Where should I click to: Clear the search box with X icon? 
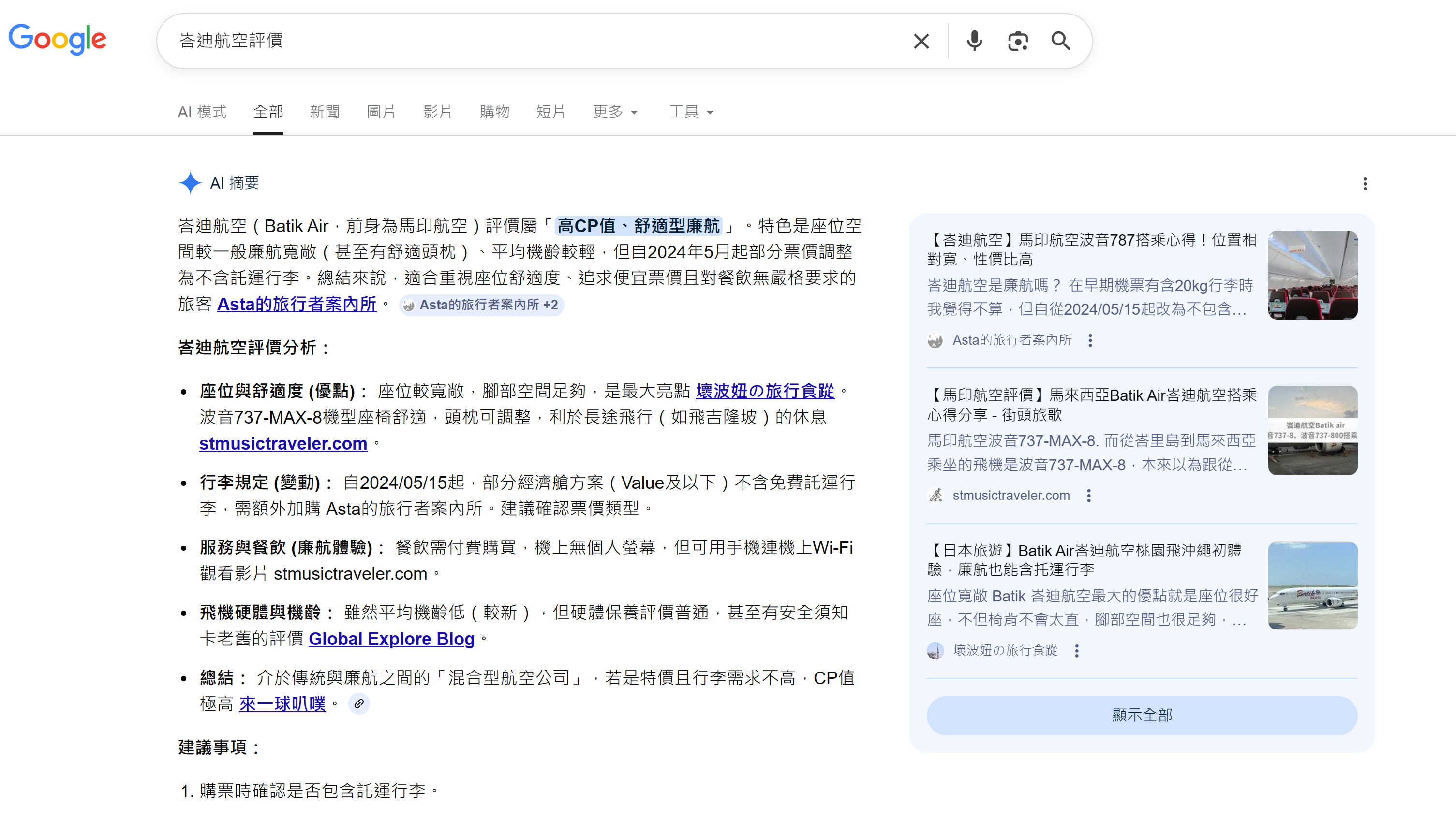coord(921,41)
